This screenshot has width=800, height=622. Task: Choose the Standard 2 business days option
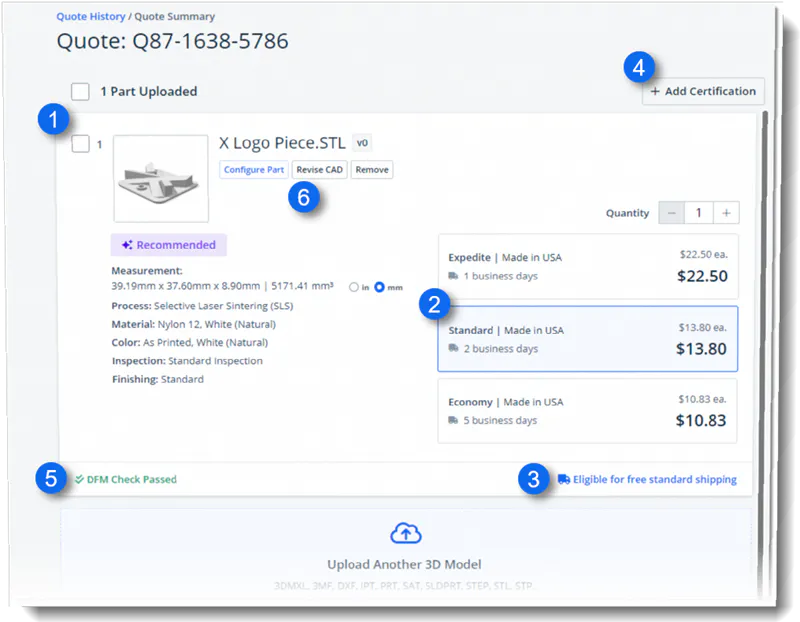point(588,339)
